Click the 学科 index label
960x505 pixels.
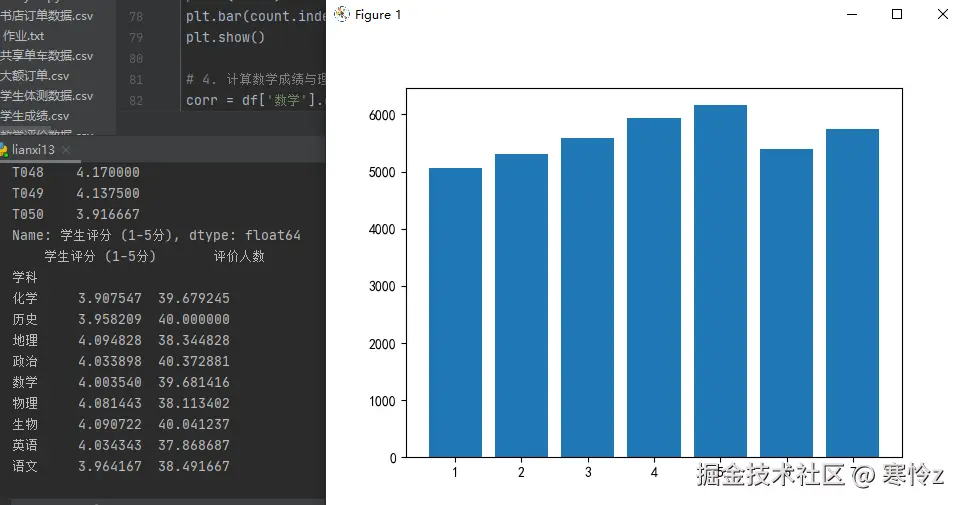(x=24, y=277)
